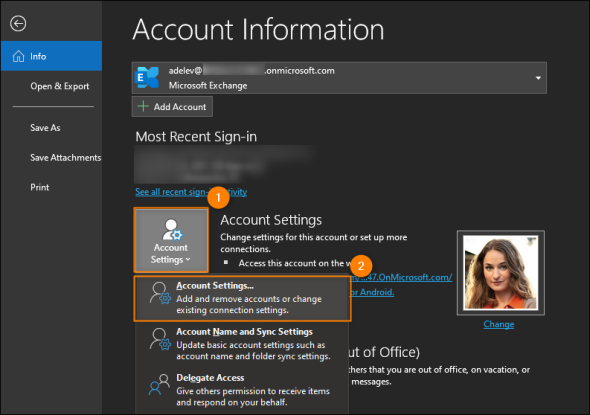Click the Add Account button
Screen dimensions: 590x415
172,106
